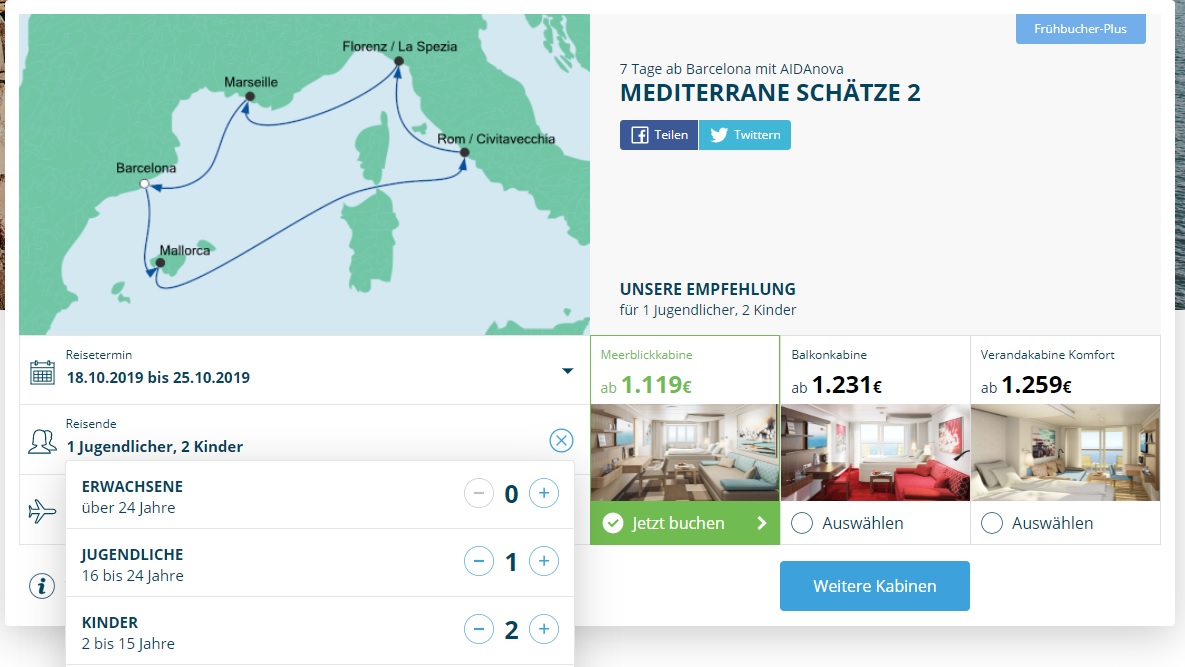
Task: Increase Erwachsene count with plus
Action: tap(543, 493)
